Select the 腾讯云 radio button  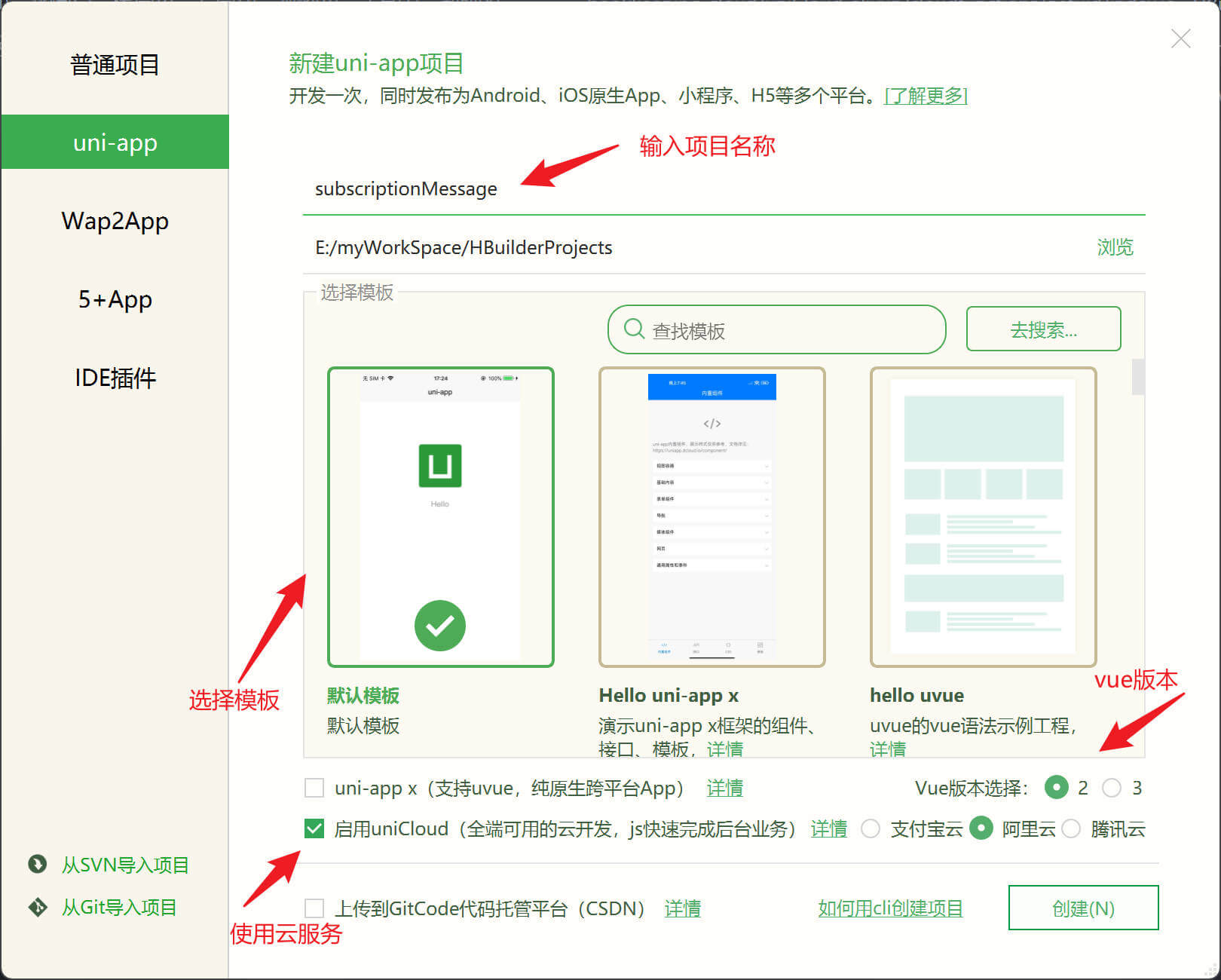[1071, 828]
